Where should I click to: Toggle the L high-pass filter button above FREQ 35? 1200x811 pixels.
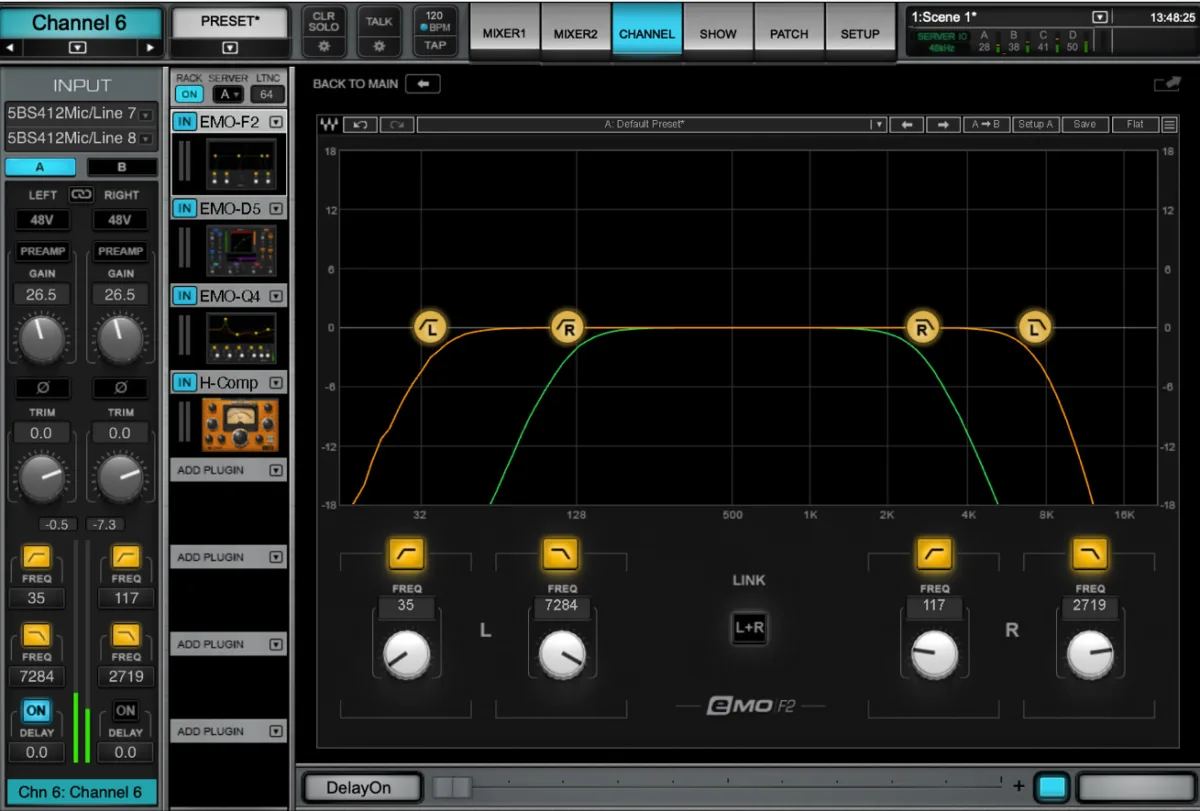click(x=406, y=554)
